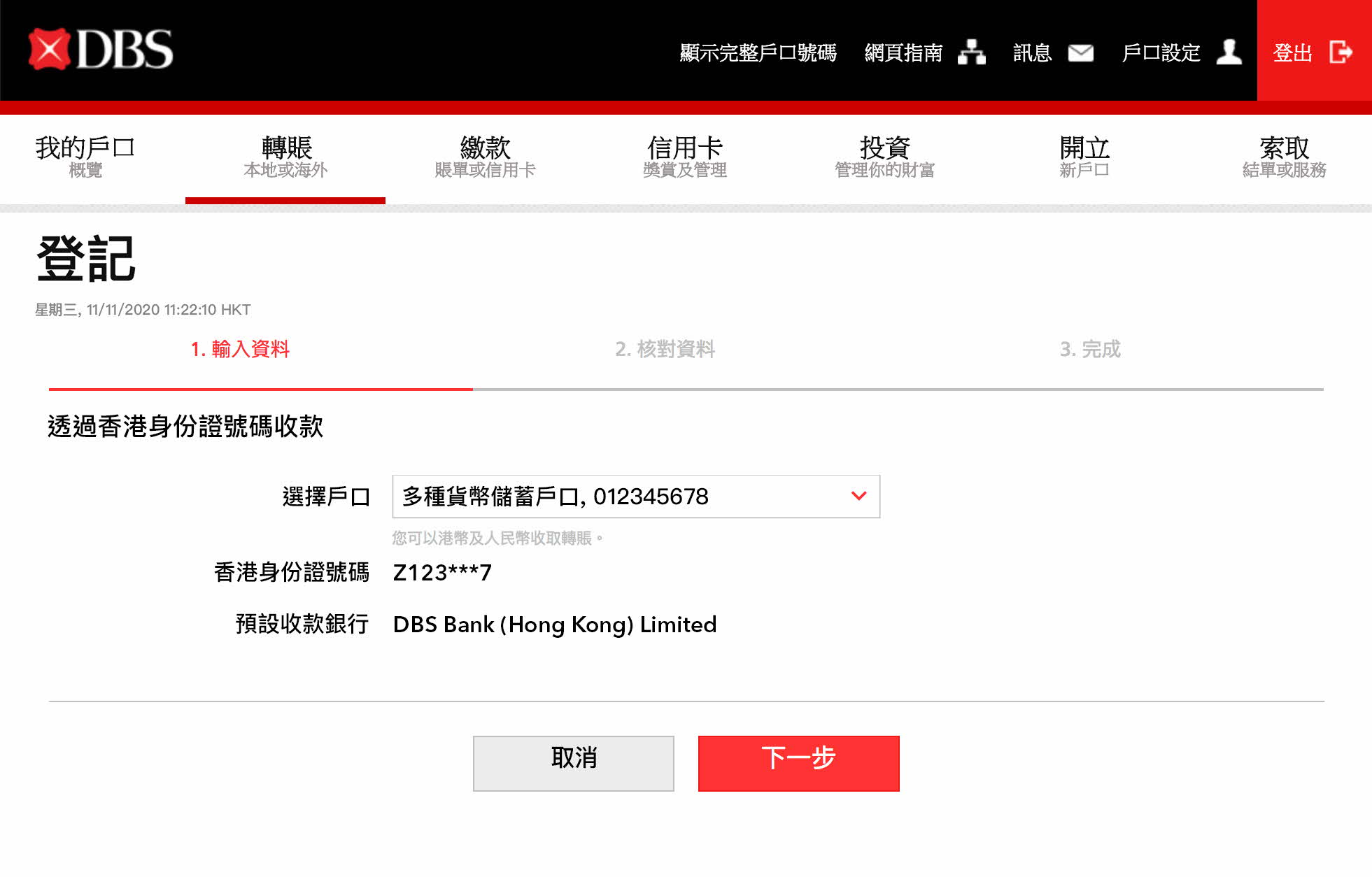Click the red 下一步 next button

[798, 763]
